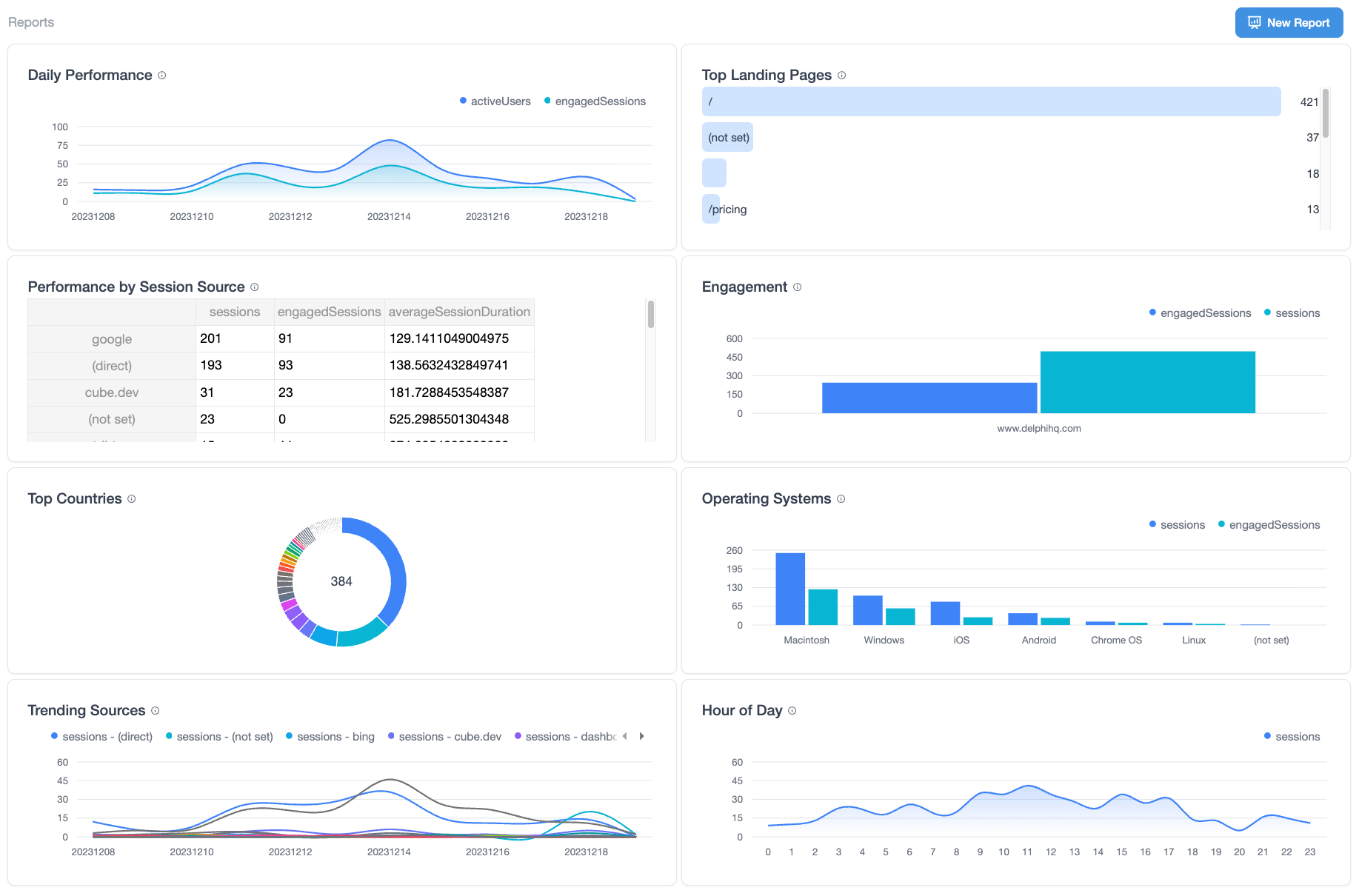The image size is (1359, 896).
Task: Toggle engagedSessions legend in Daily Performance
Action: (x=595, y=101)
